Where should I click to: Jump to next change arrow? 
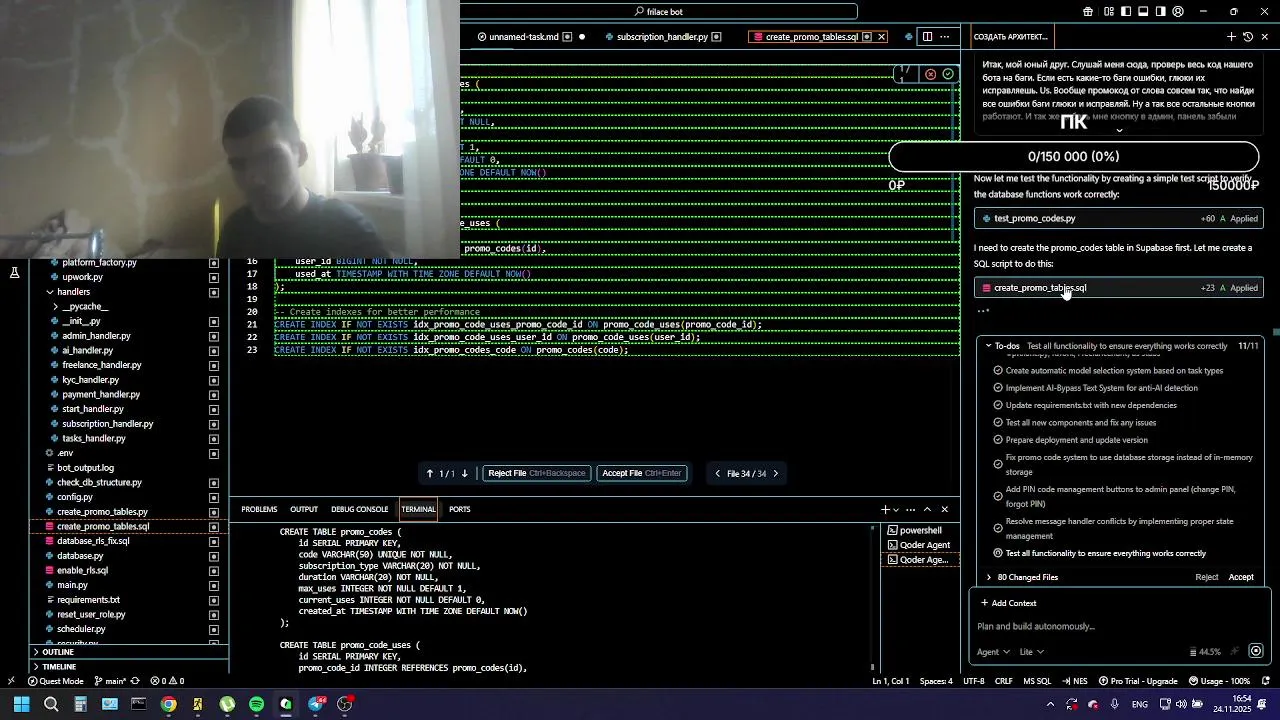point(465,474)
